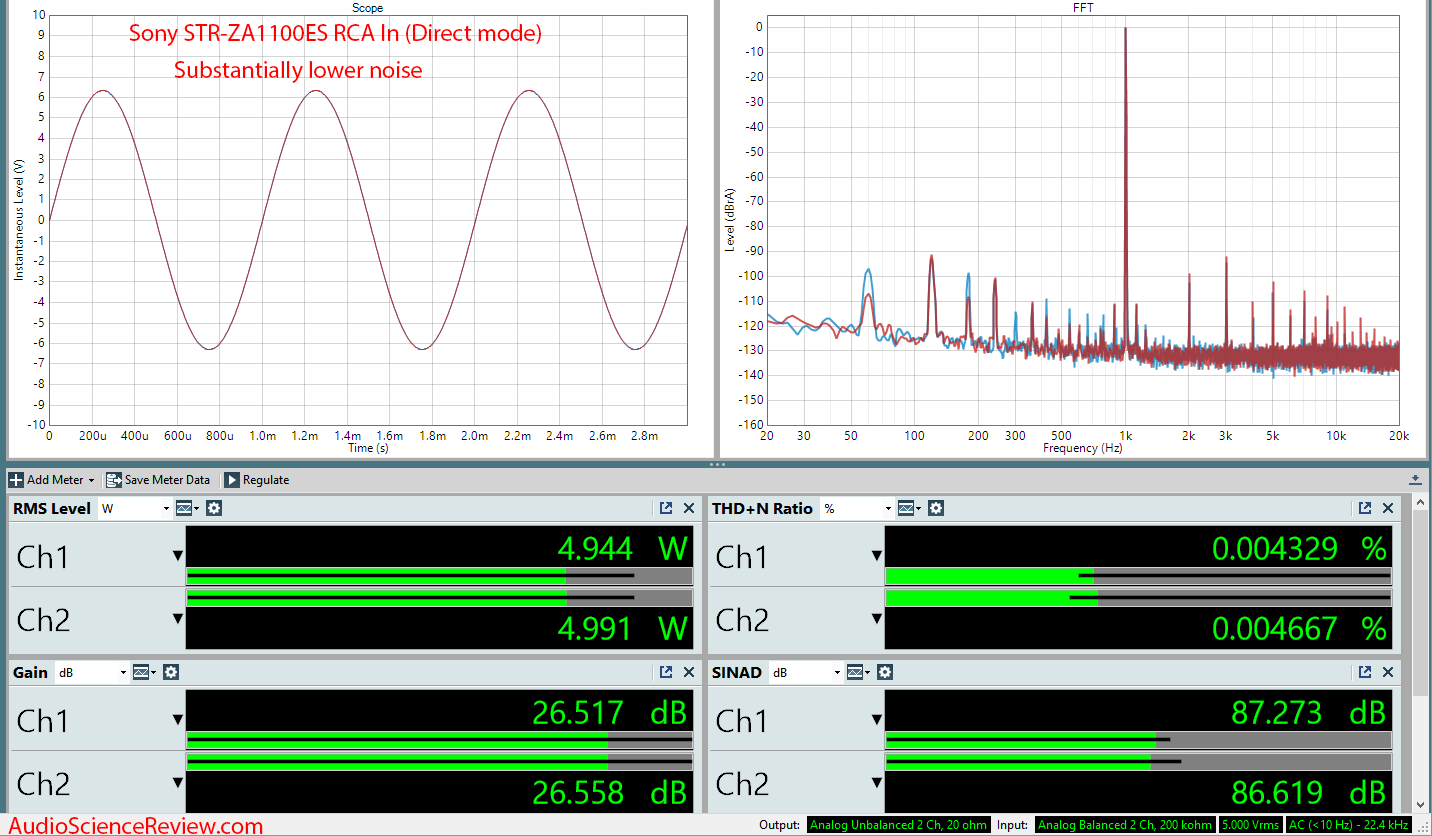Click the RMS Level Ch2 reading '4.991 W'
The height and width of the screenshot is (836, 1432).
coord(622,628)
